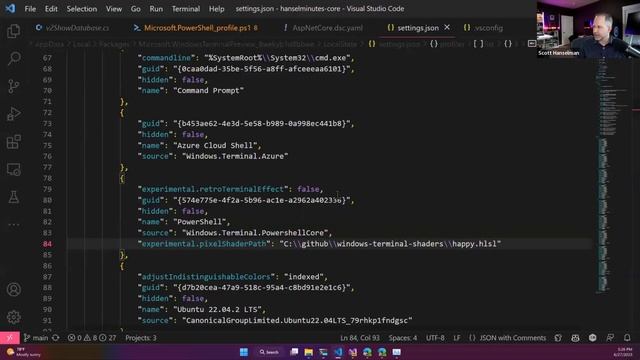The image size is (640, 360).
Task: Open the Edit menu
Action: tap(51, 9)
